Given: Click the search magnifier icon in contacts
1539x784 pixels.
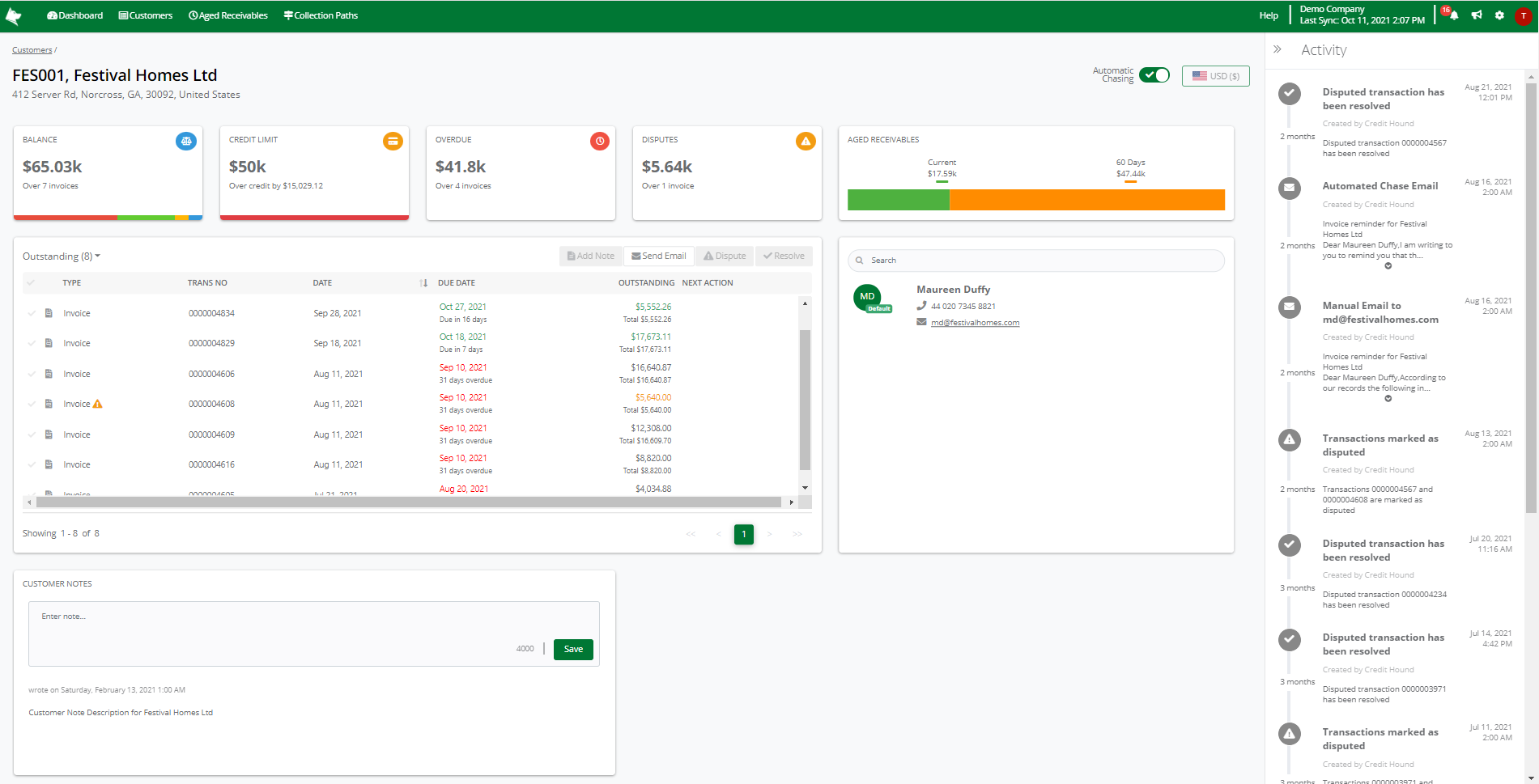Looking at the screenshot, I should (859, 261).
